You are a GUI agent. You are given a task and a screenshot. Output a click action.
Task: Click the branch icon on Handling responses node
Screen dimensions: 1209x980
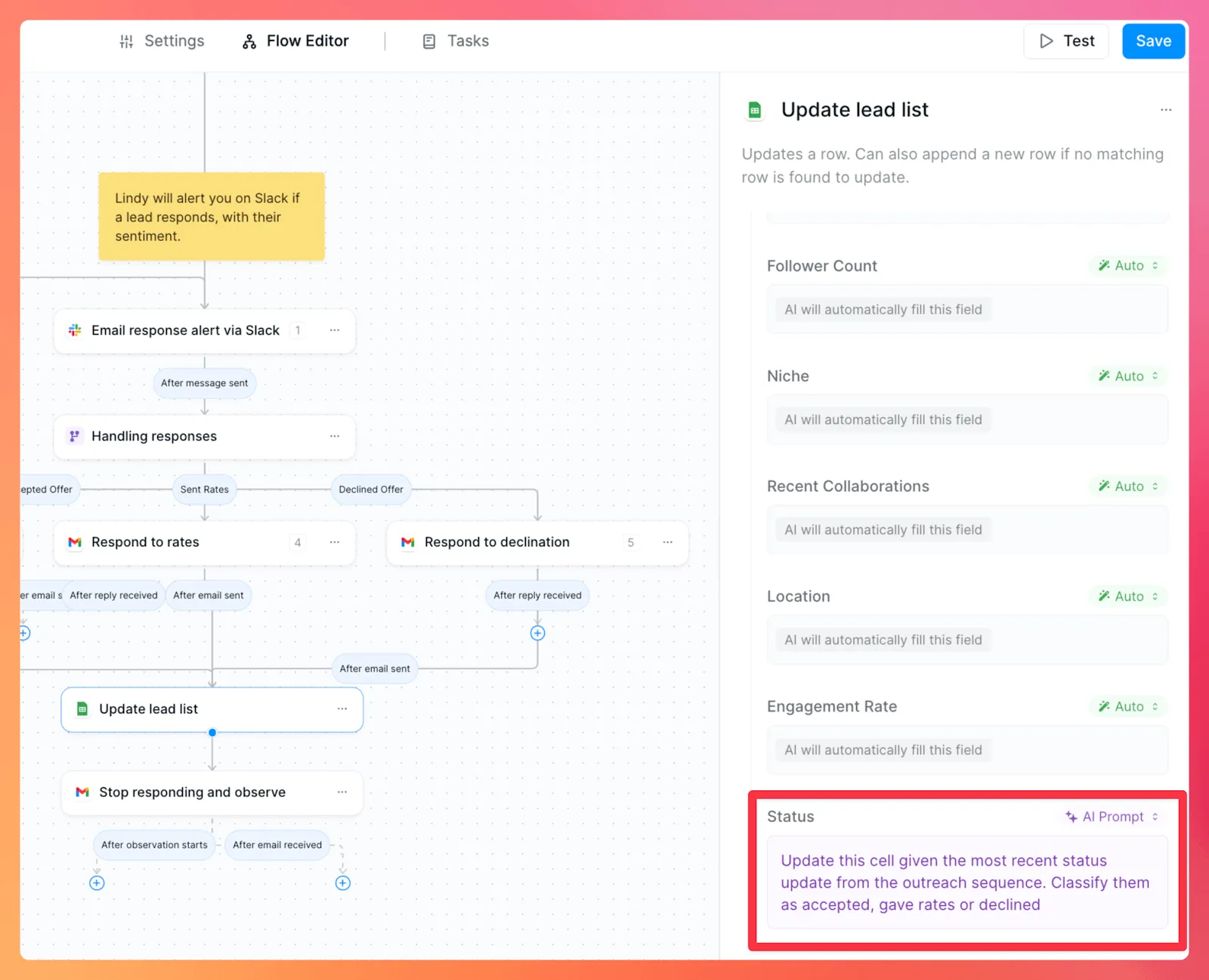(x=74, y=436)
